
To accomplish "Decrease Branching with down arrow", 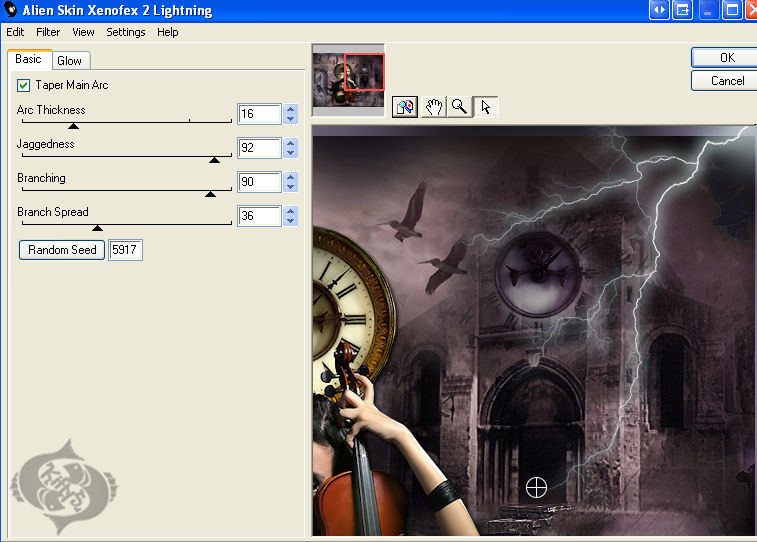I will tap(290, 187).
